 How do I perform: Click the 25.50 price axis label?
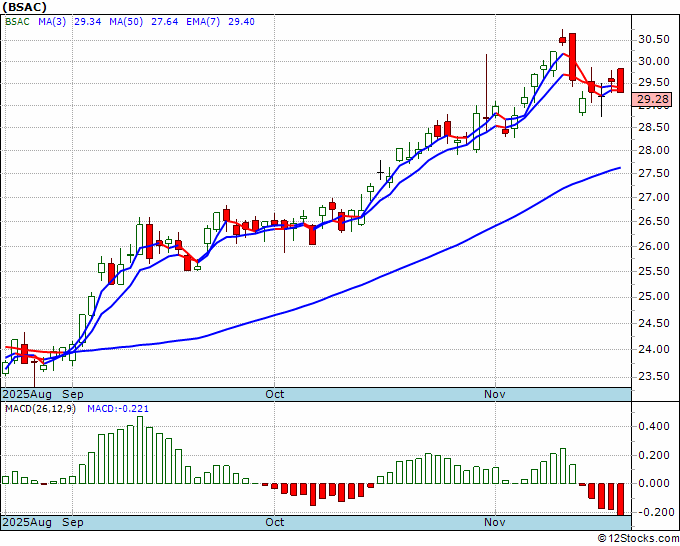click(654, 271)
